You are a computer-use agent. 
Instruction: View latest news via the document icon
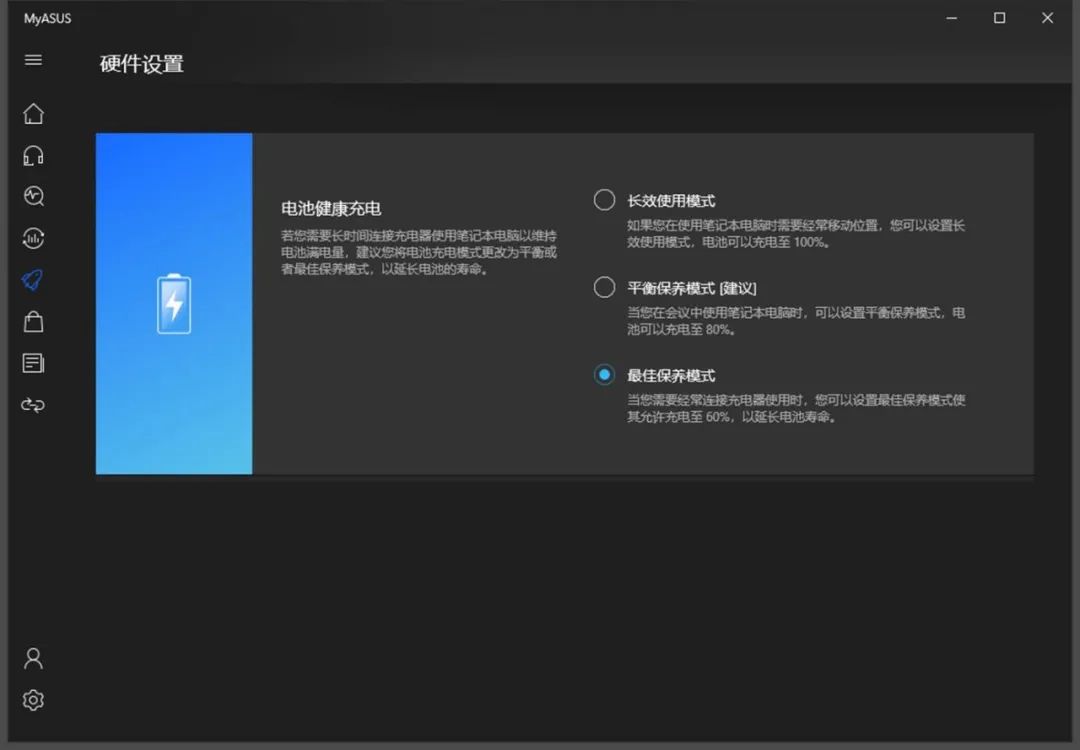point(33,363)
